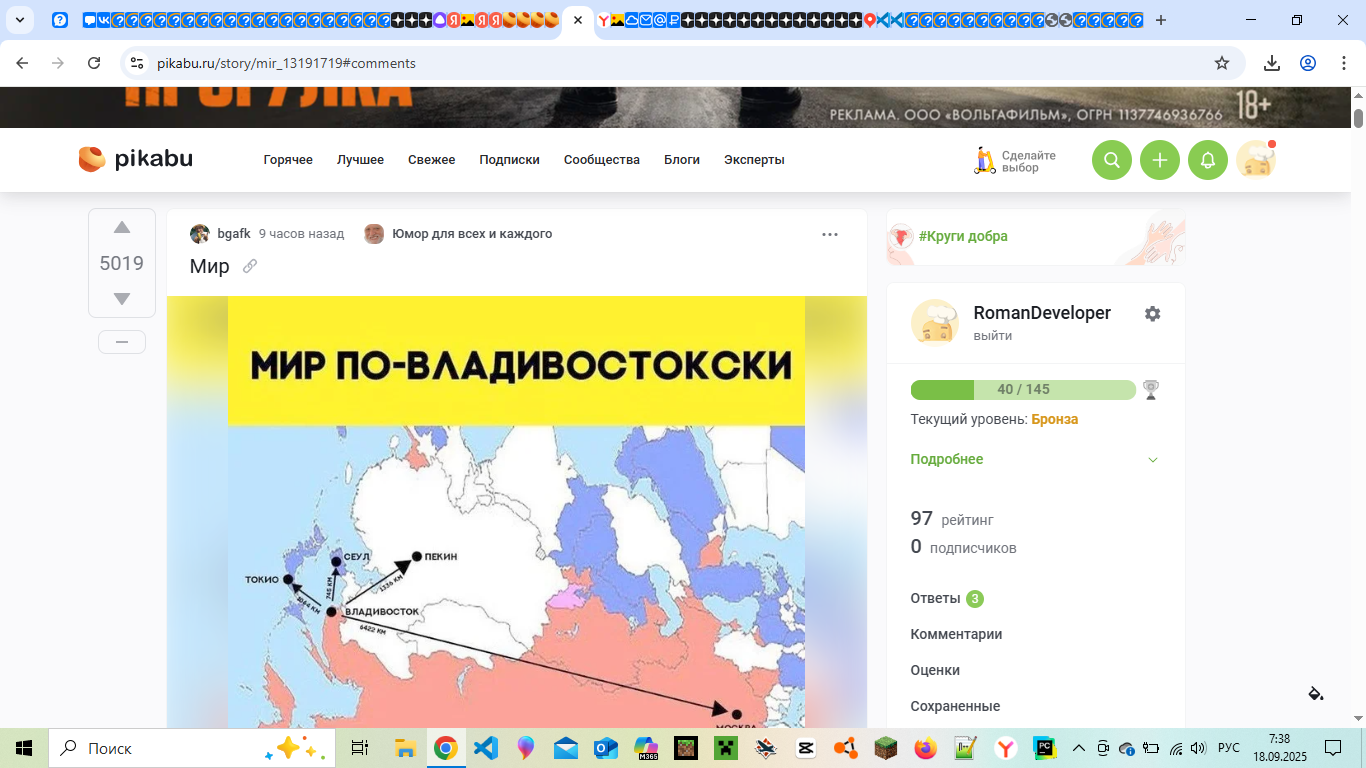Click the Pikabu logo
The height and width of the screenshot is (768, 1366).
click(136, 159)
